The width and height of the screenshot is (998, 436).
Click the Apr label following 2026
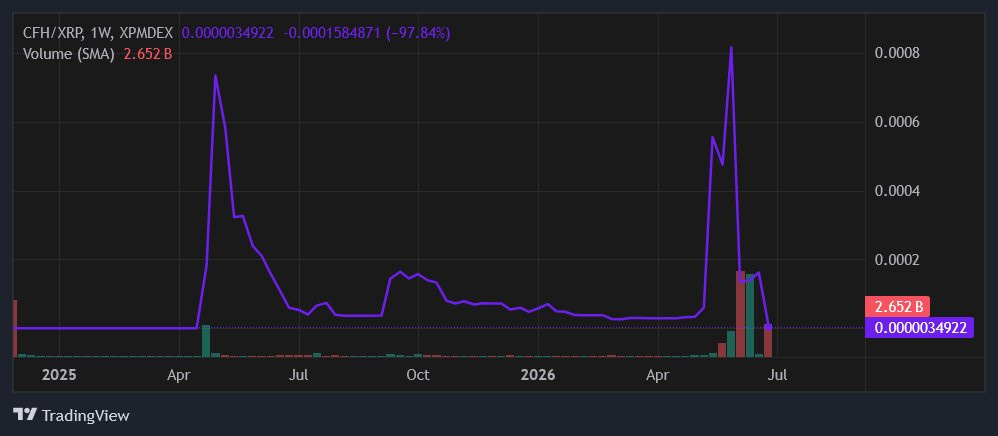click(657, 375)
